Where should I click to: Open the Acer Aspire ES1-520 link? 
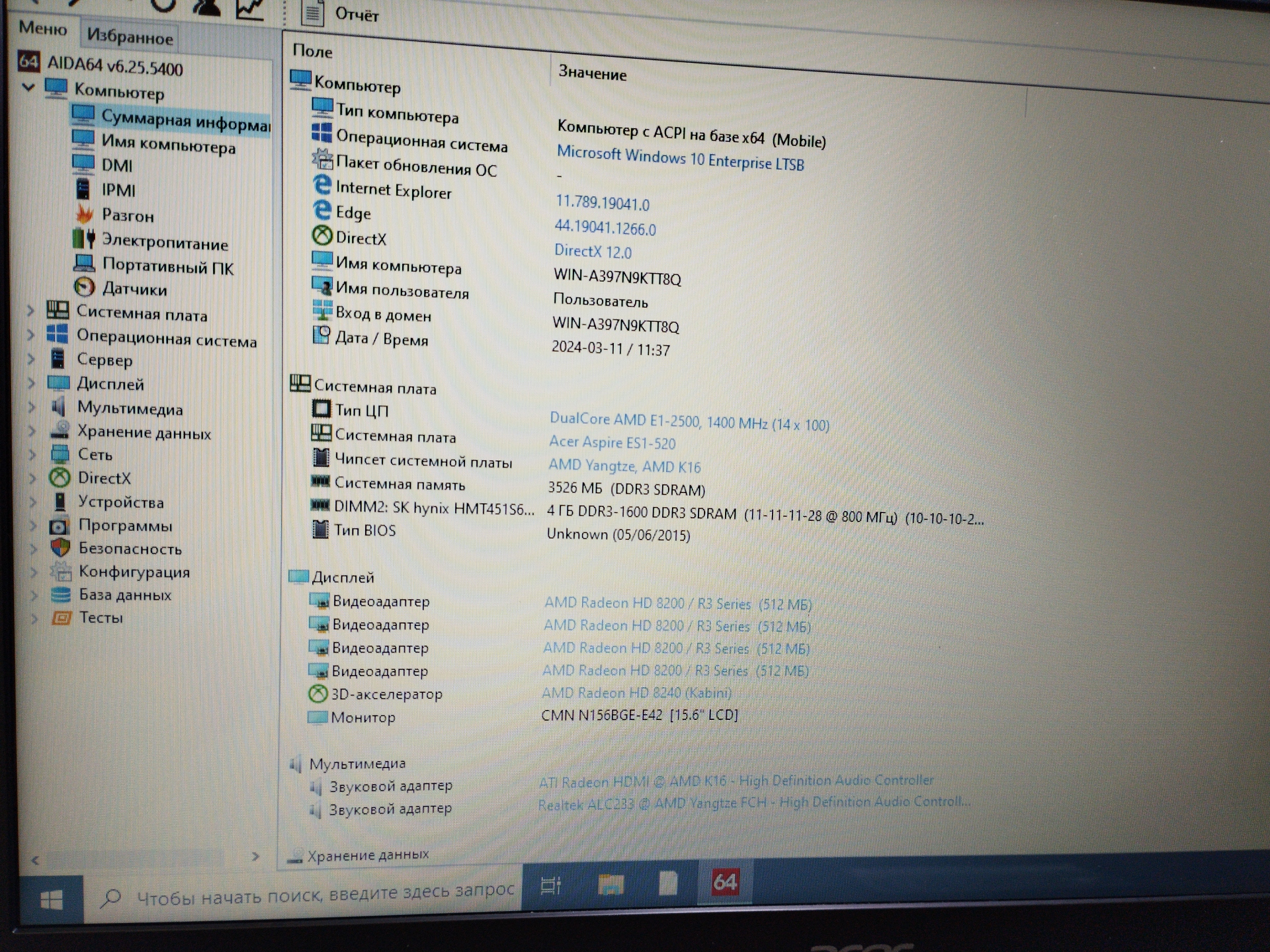612,442
